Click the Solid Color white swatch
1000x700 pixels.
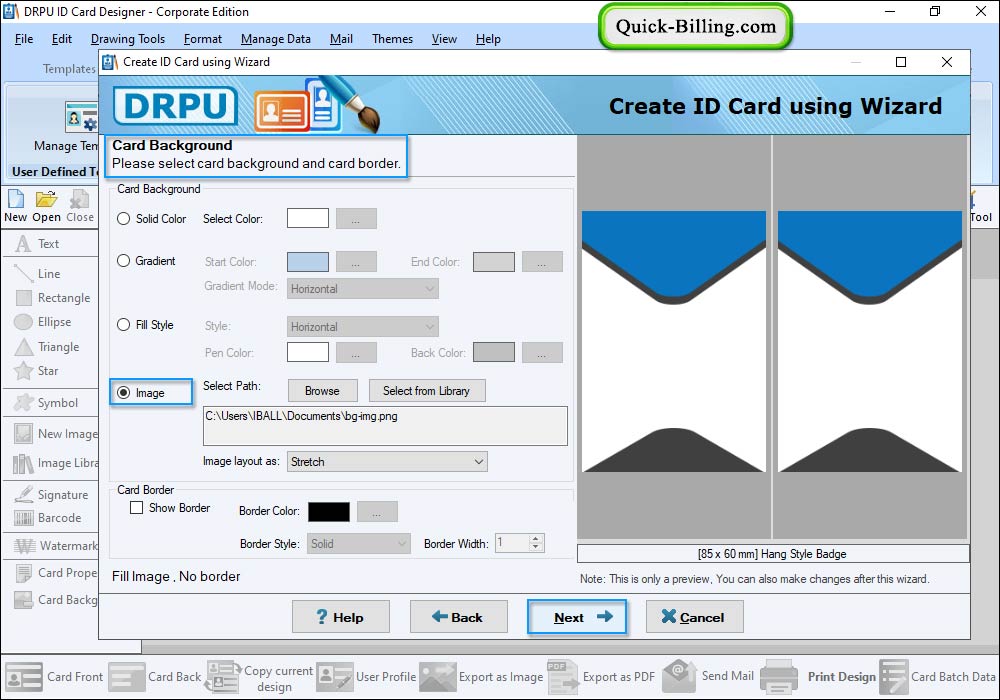coord(308,218)
